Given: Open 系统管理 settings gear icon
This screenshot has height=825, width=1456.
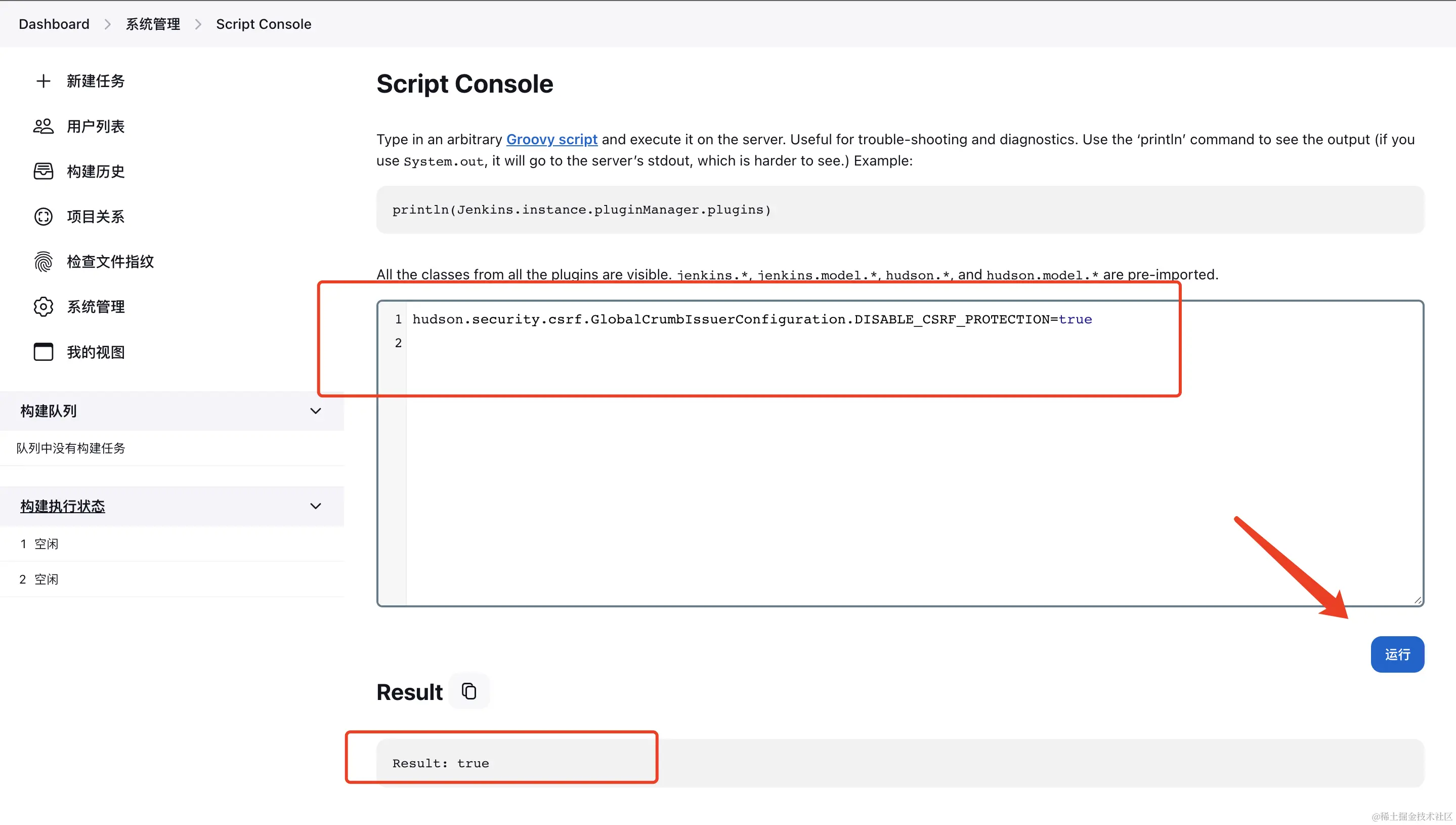Looking at the screenshot, I should 43,307.
